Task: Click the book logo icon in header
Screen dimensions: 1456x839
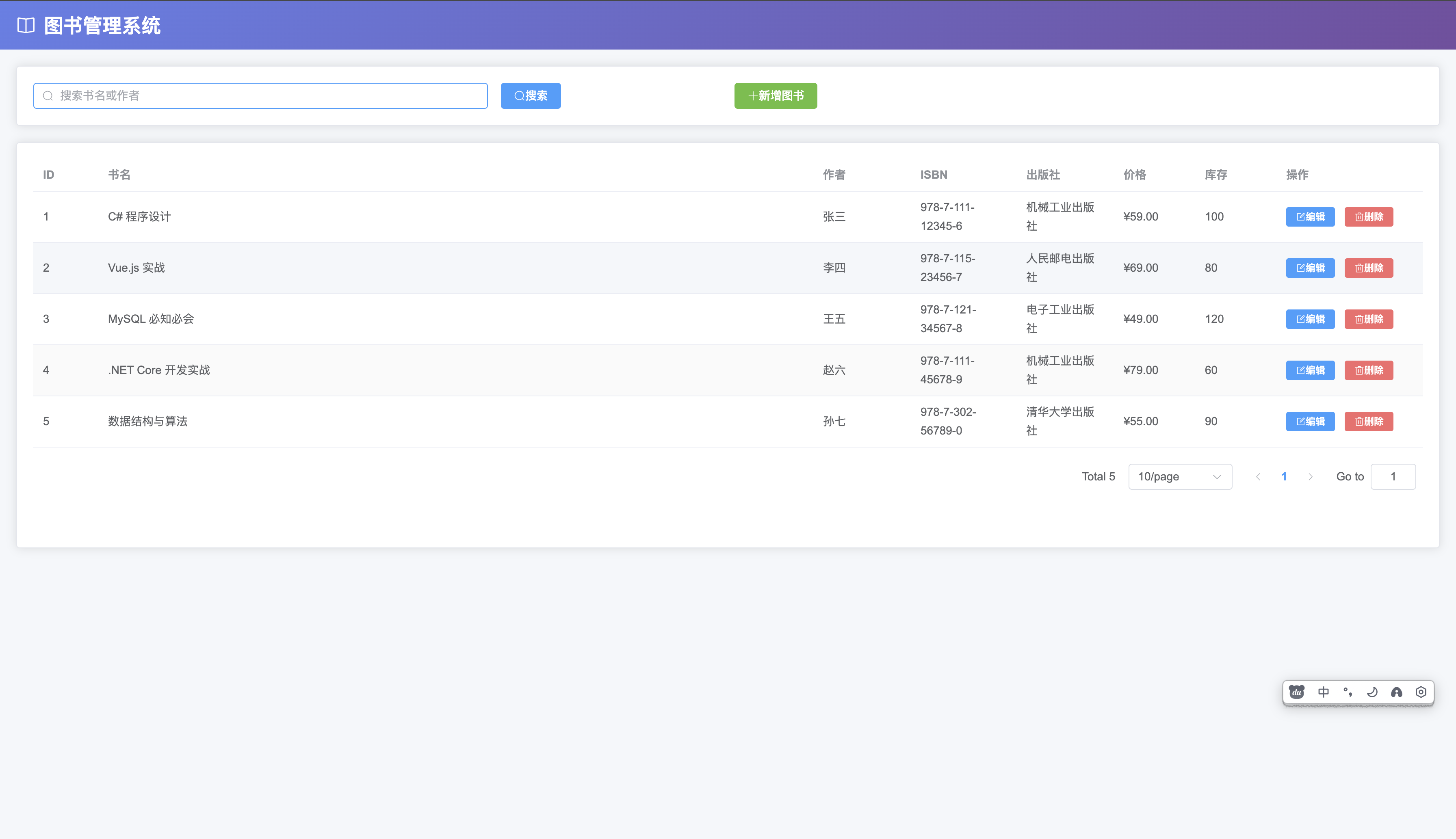Action: [x=26, y=25]
